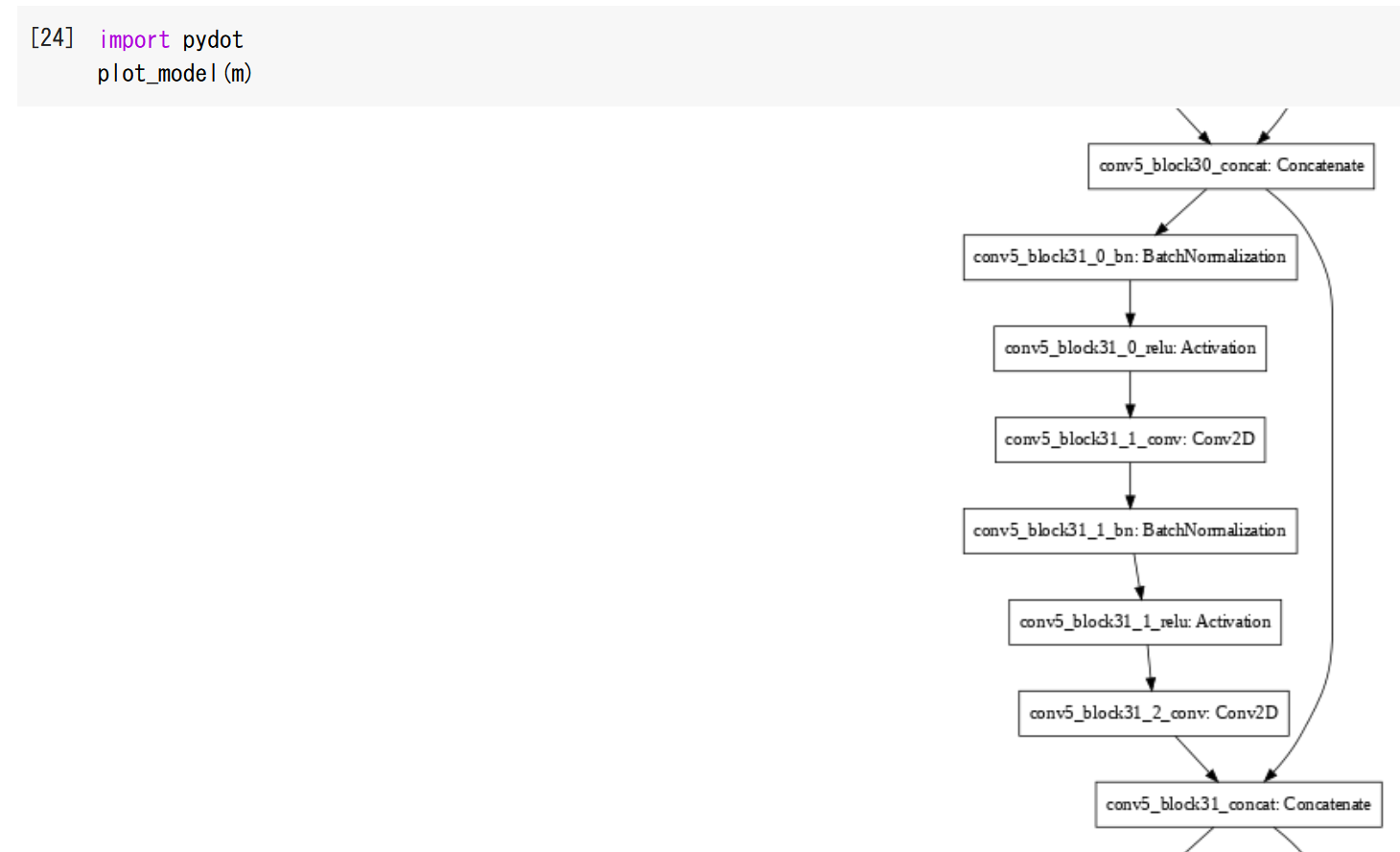Select the conv5_block31_1_relu Activation node
The width and height of the screenshot is (1400, 852).
[1144, 622]
